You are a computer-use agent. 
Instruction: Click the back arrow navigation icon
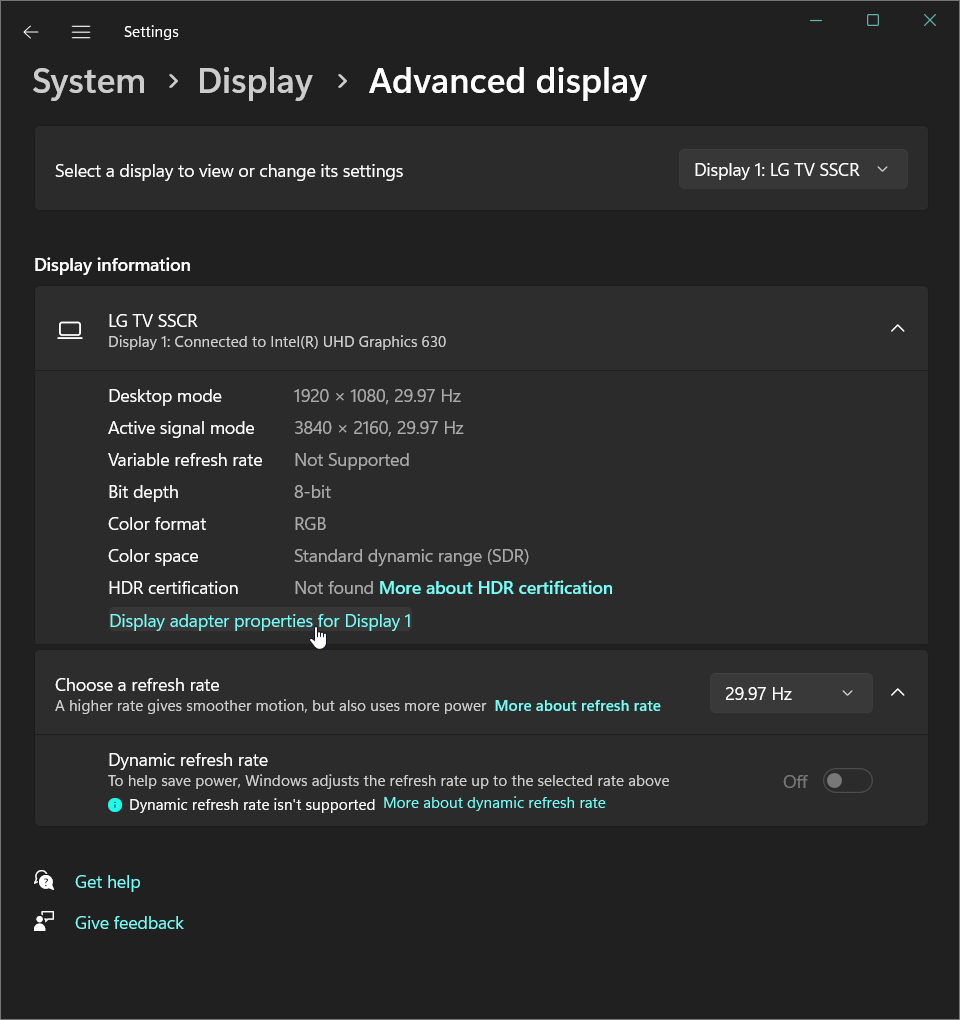[30, 31]
